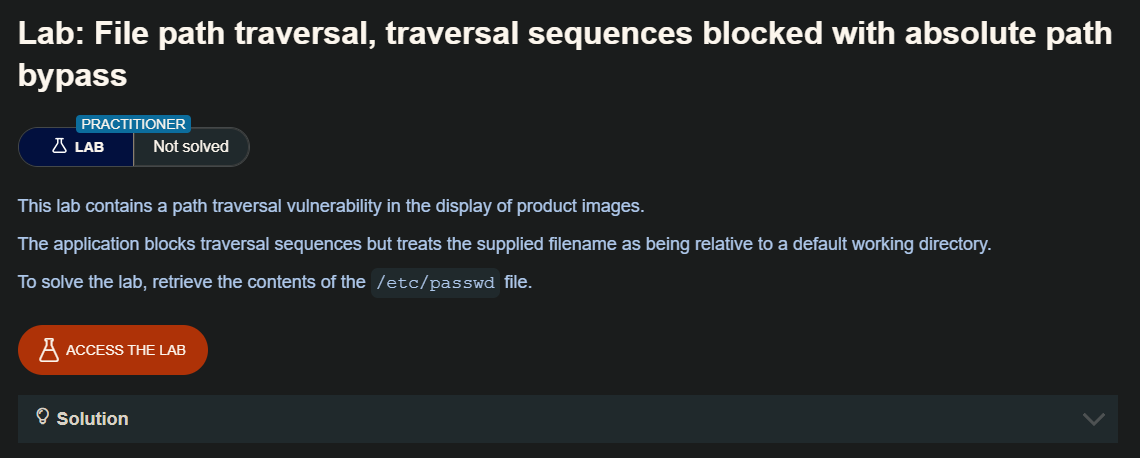Click the word bypass in the title
The height and width of the screenshot is (458, 1140).
coord(72,74)
